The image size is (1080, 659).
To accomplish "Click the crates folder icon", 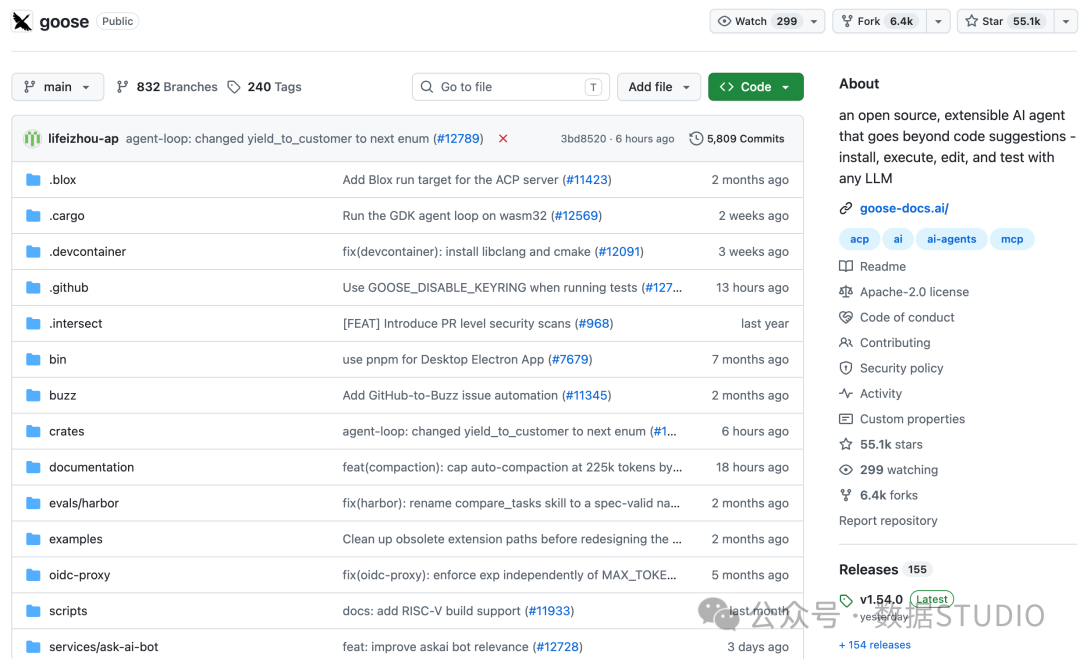I will point(33,431).
